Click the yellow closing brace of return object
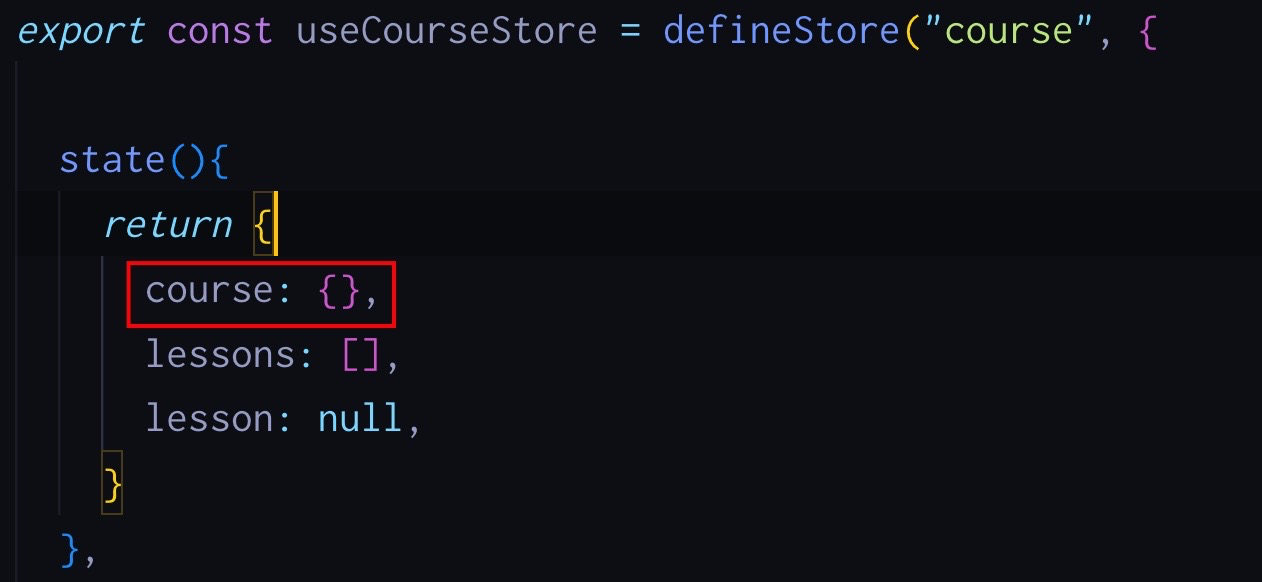 (113, 486)
